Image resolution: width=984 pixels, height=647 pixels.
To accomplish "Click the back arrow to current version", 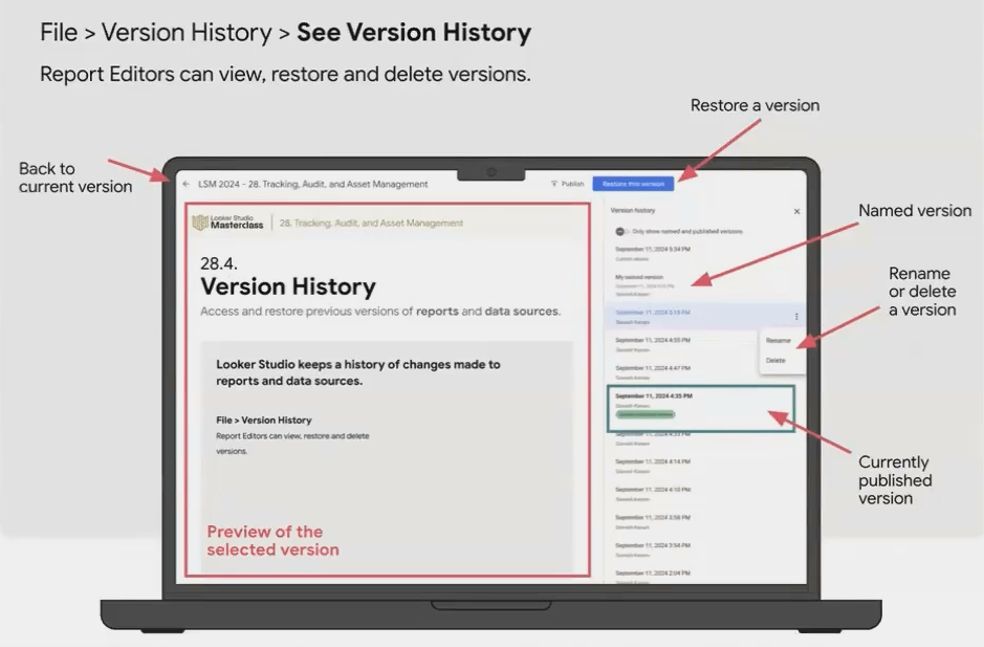I will click(x=186, y=184).
